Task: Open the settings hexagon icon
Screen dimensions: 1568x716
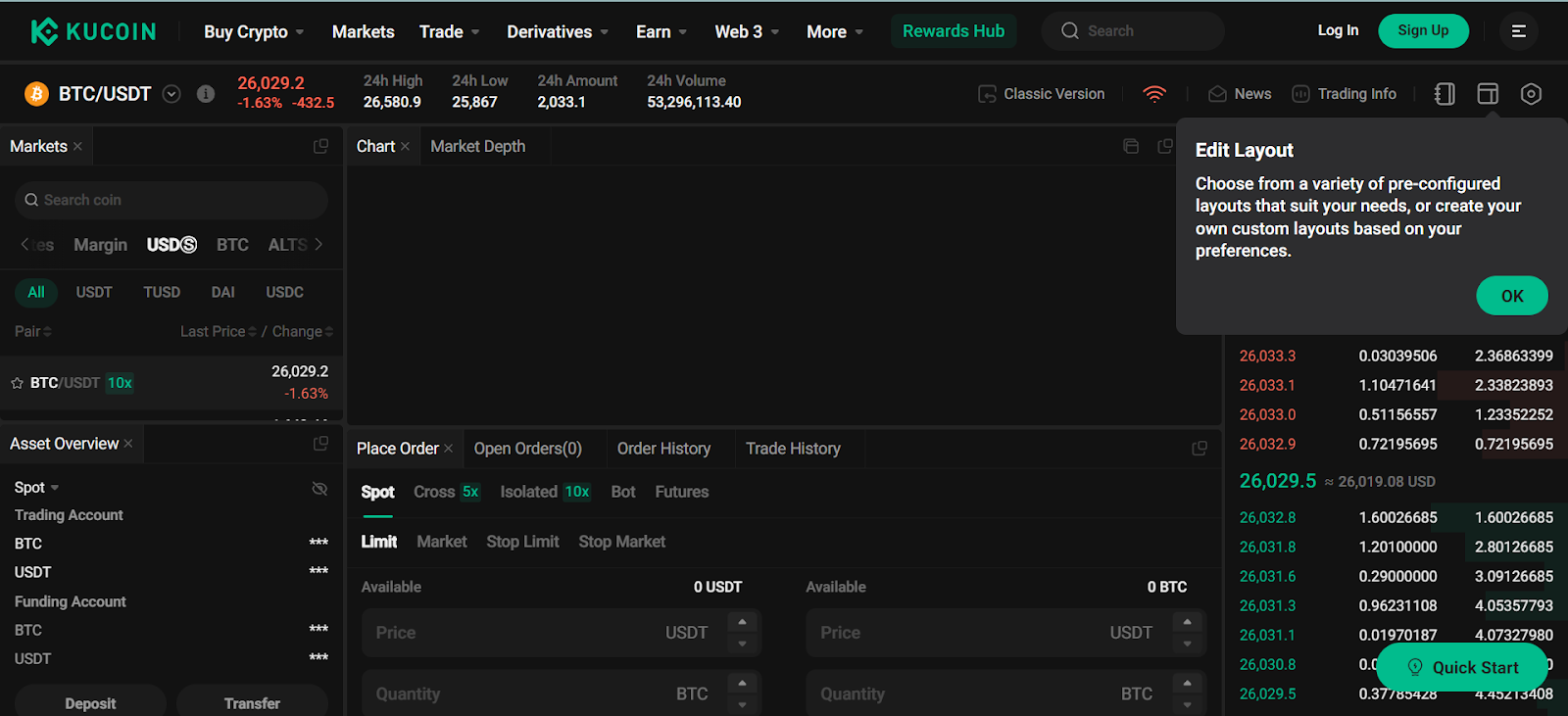Action: pos(1531,94)
